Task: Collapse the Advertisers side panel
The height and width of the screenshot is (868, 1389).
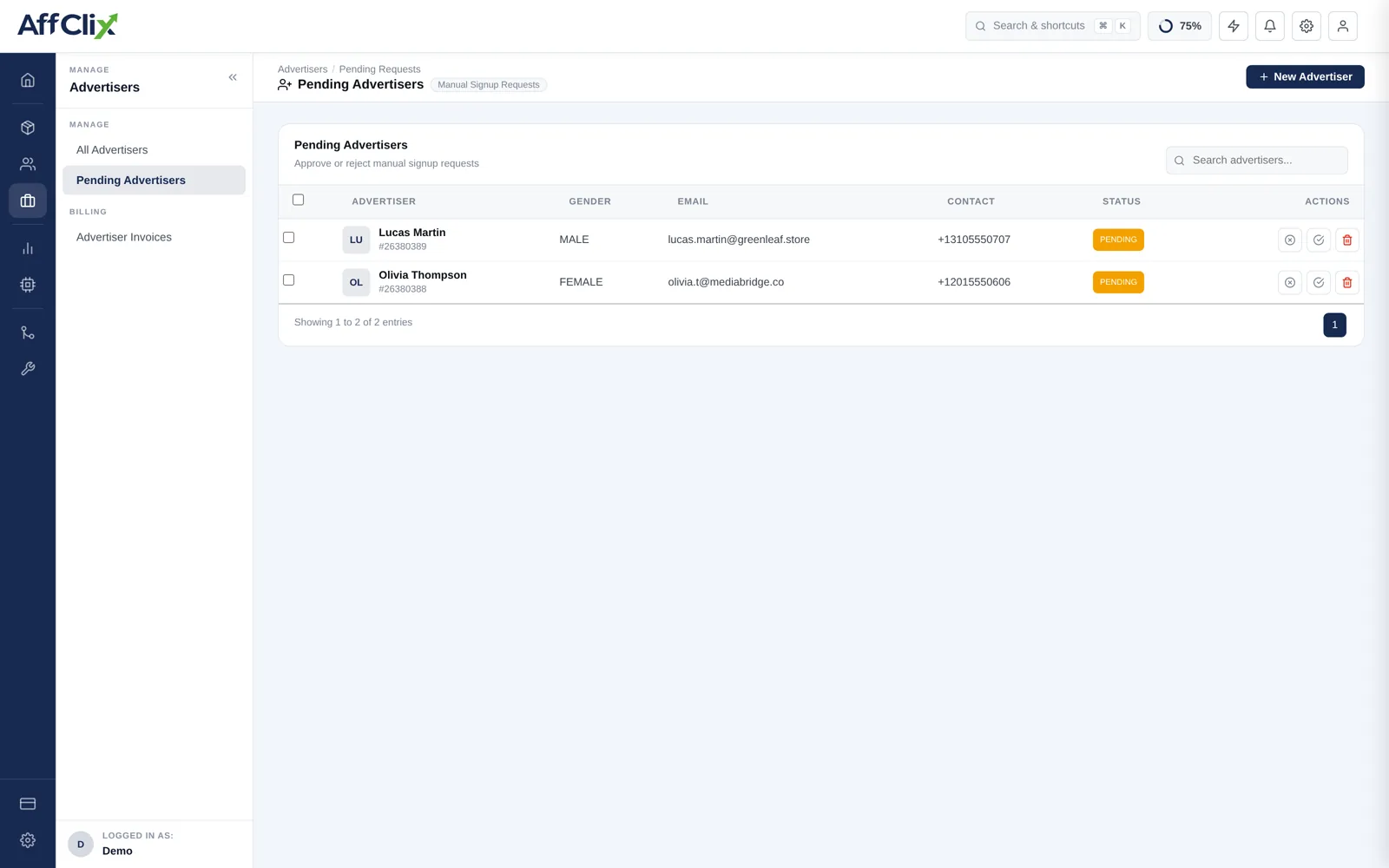Action: click(233, 77)
